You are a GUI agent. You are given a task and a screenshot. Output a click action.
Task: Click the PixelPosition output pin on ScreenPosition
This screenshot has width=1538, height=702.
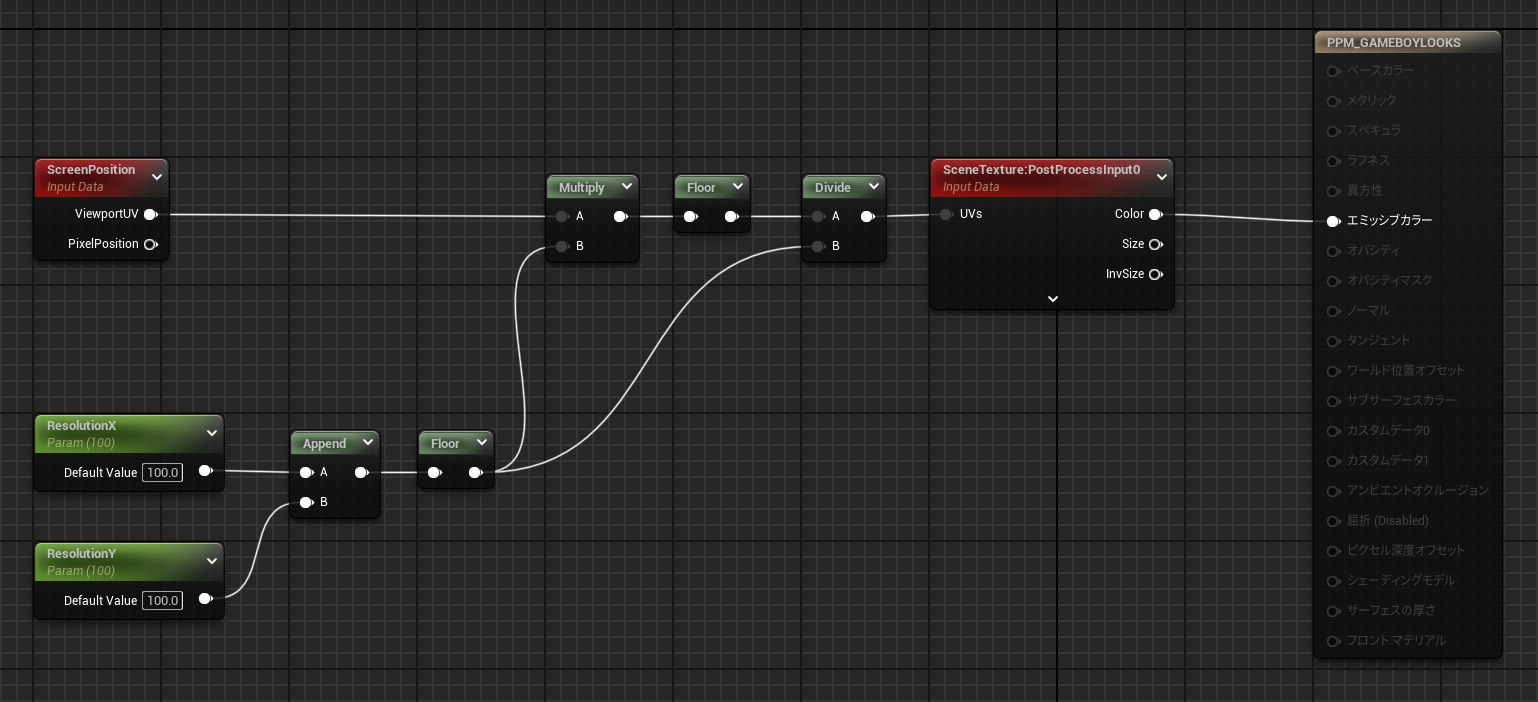pos(151,244)
